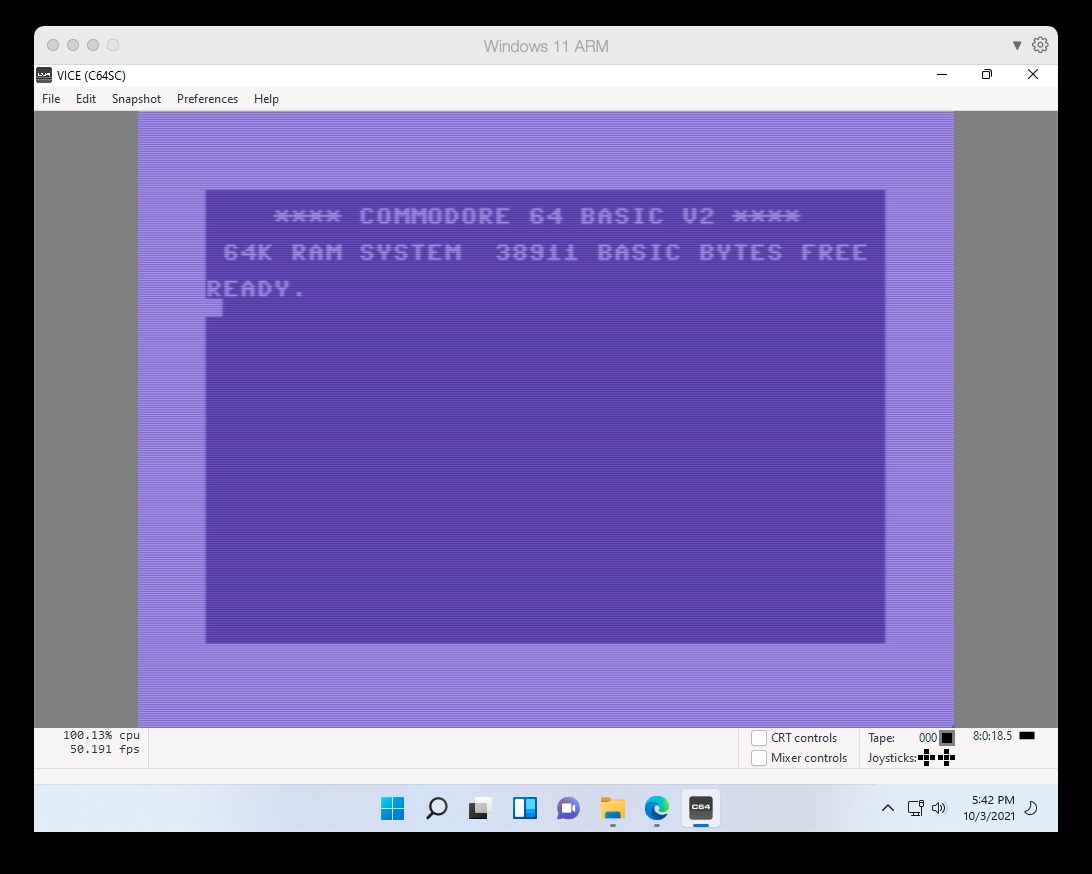Open the Chat app on taskbar
Image resolution: width=1092 pixels, height=874 pixels.
point(568,809)
